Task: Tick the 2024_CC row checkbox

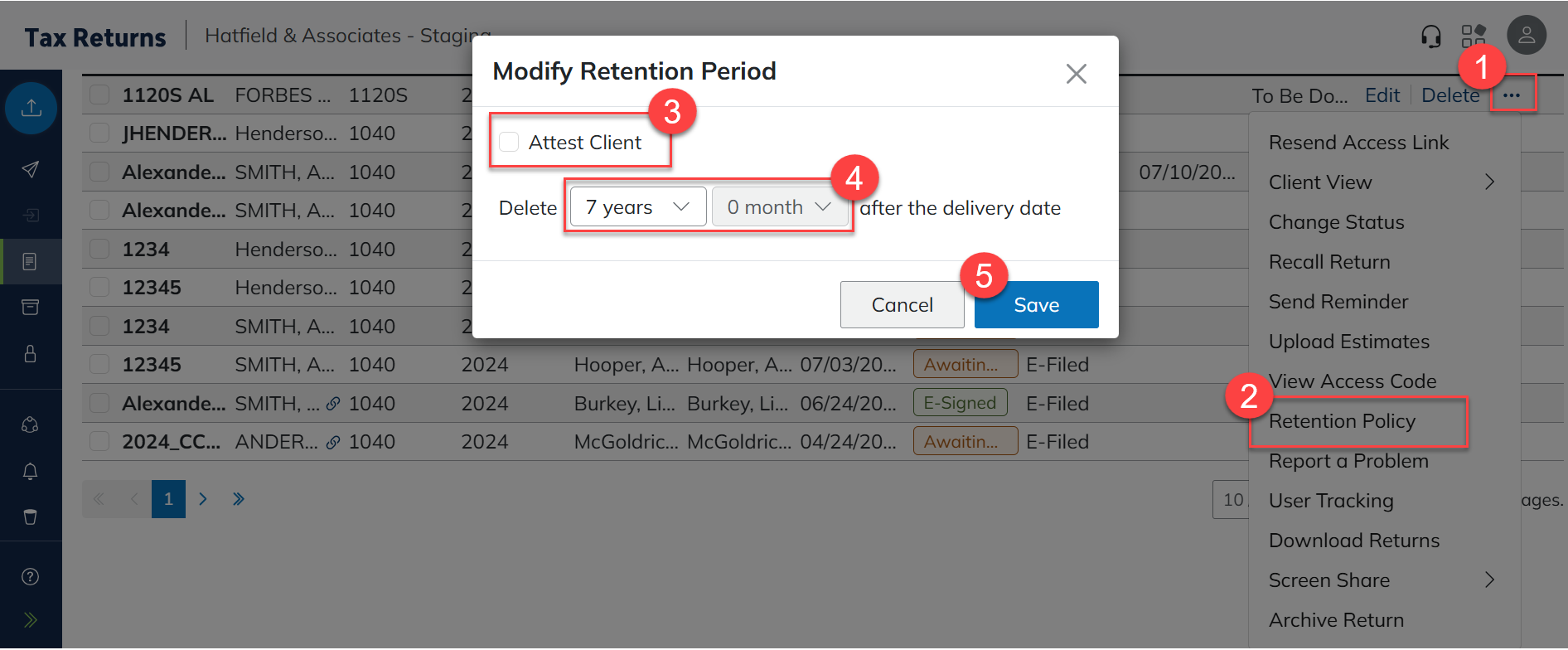Action: 100,442
